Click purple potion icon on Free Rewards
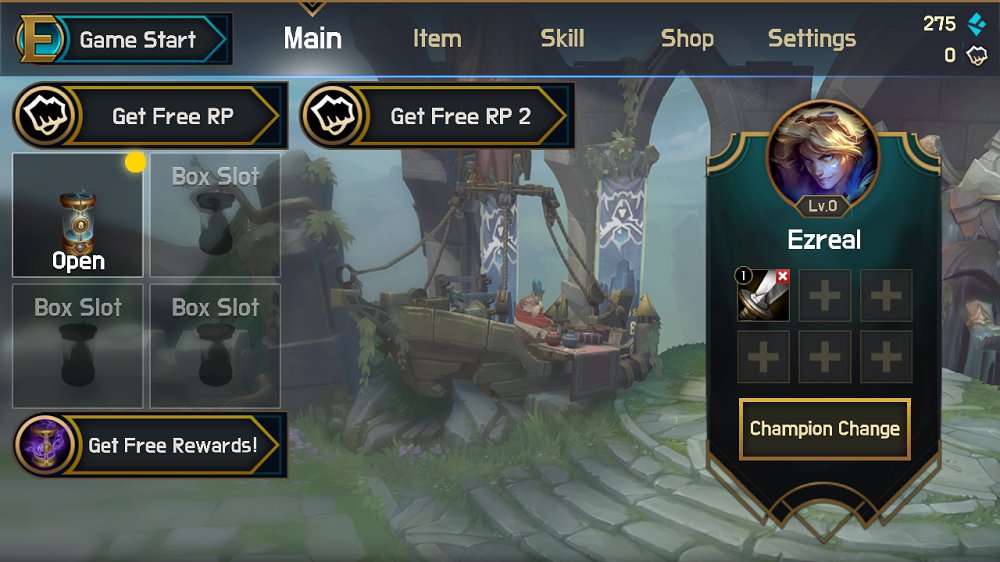This screenshot has height=562, width=1000. (x=45, y=444)
